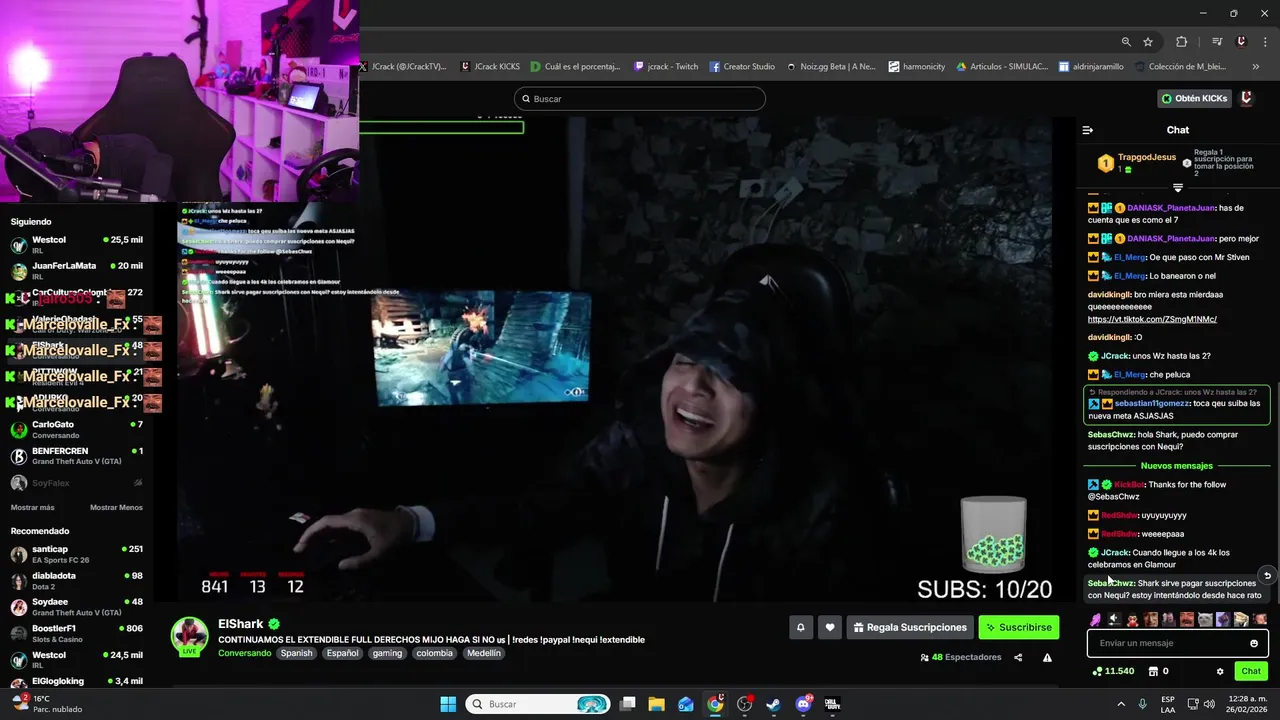Open Chrome extensions puzzle icon
This screenshot has height=720, width=1280.
(1181, 41)
